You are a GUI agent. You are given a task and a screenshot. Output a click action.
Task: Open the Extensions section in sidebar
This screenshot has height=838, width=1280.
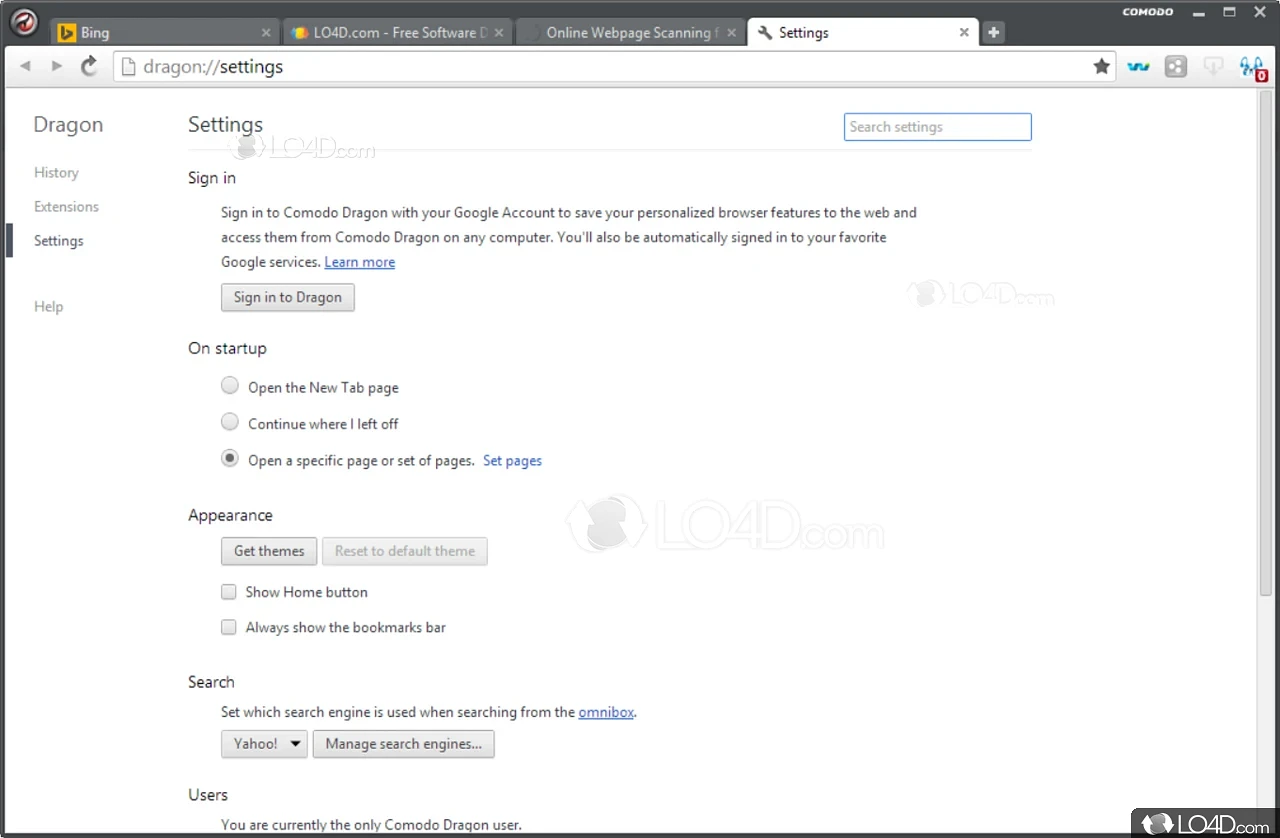[x=66, y=206]
